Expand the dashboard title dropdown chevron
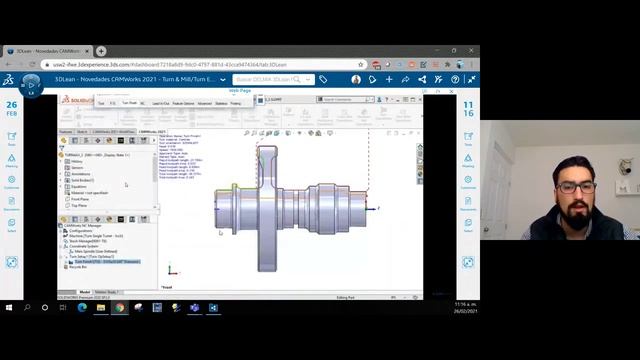 (223, 80)
